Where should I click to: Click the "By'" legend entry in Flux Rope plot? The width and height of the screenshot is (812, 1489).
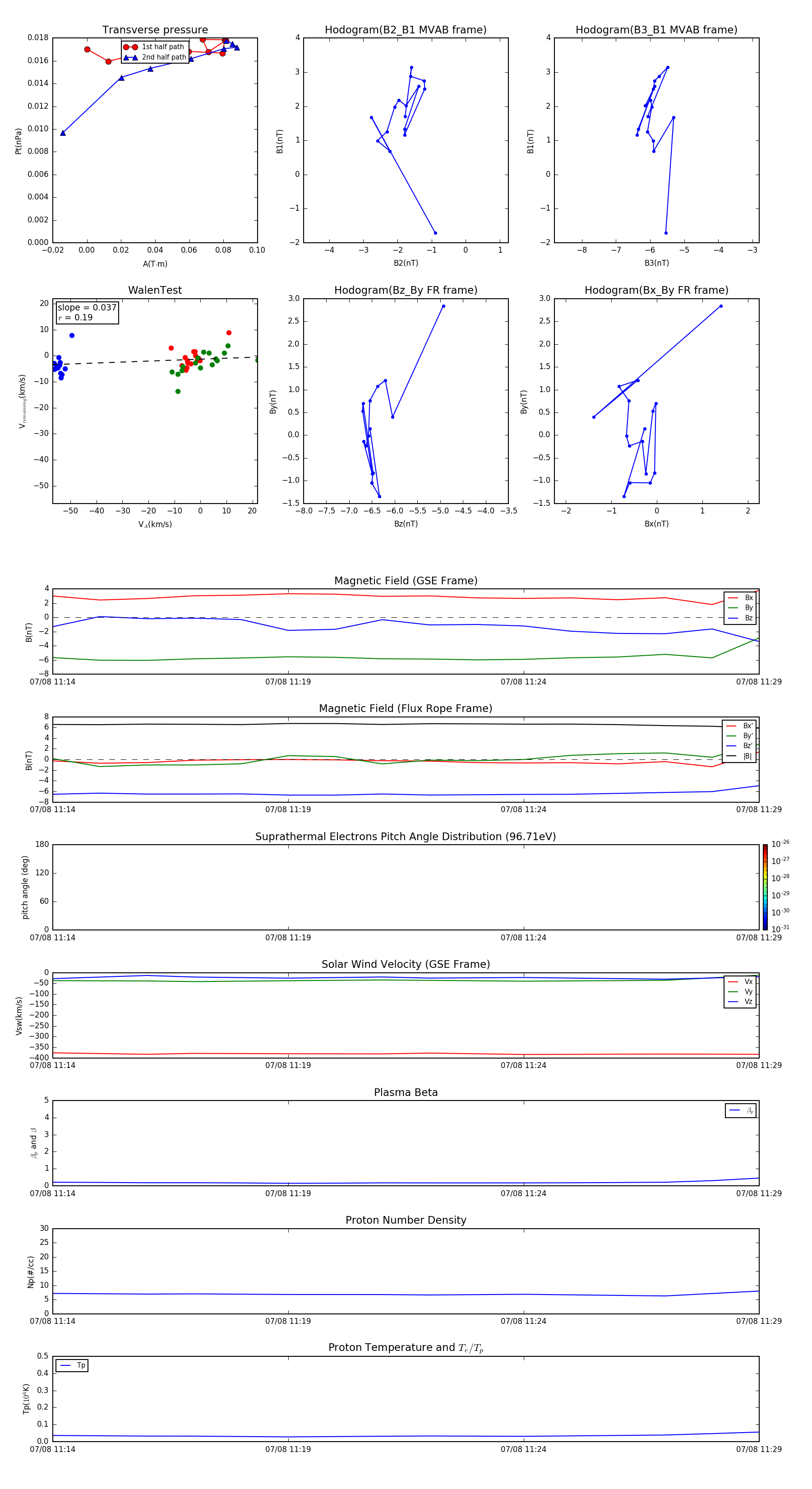(x=740, y=736)
